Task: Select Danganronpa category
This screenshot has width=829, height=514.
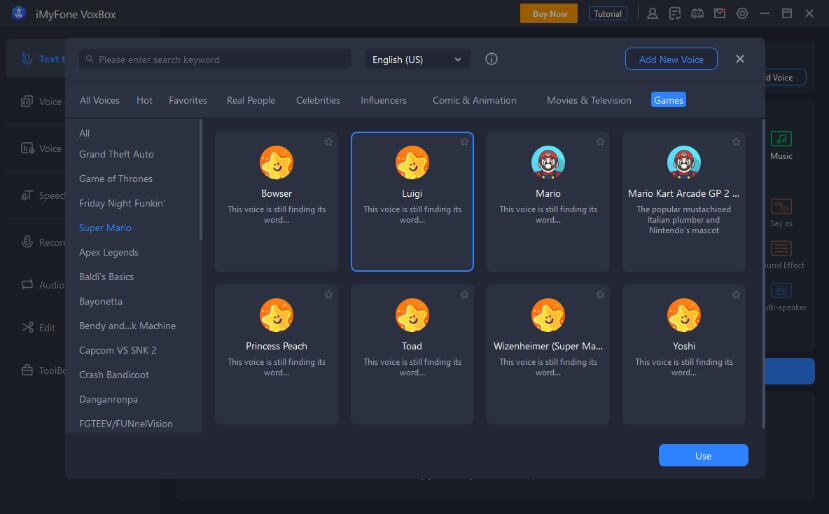Action: click(x=108, y=399)
